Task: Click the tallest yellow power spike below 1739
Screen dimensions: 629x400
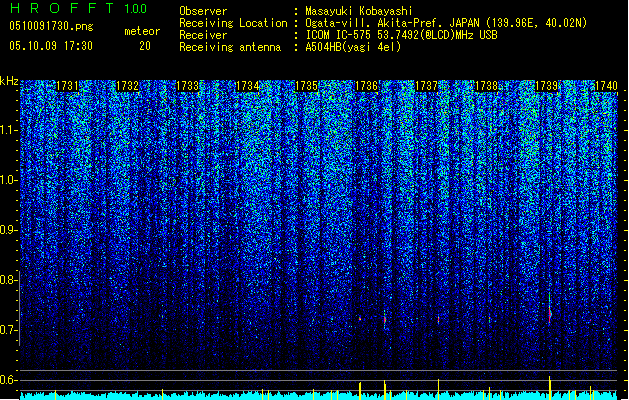Action: pos(550,388)
